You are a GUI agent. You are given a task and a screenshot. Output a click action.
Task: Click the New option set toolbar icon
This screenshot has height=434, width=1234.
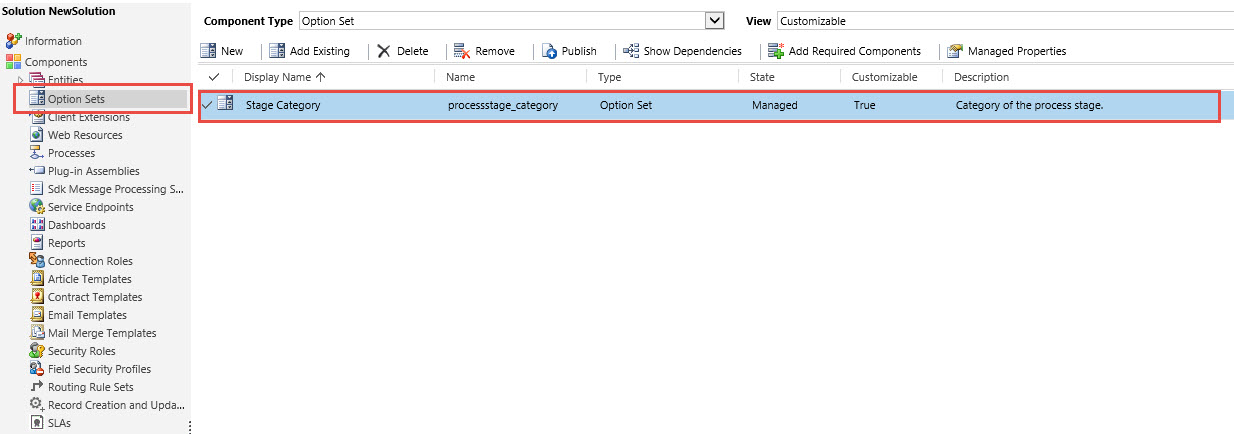point(209,51)
